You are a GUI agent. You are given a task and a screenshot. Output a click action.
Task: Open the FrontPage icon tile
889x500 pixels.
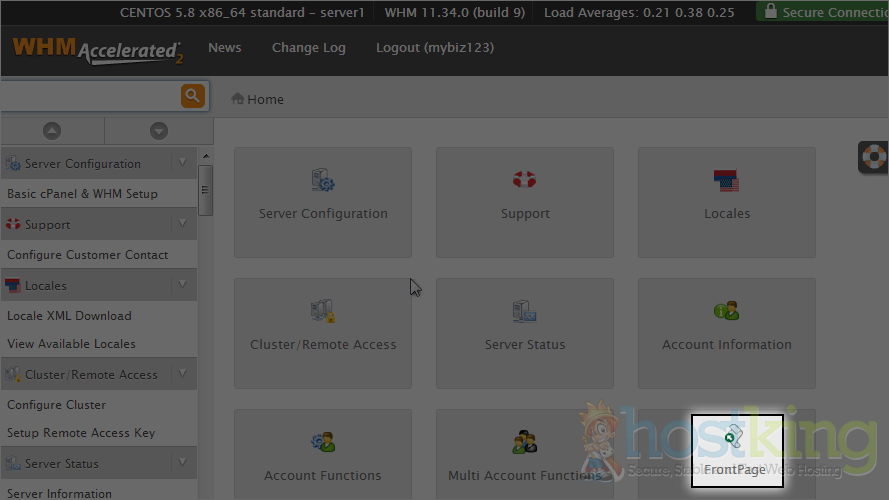coord(736,451)
